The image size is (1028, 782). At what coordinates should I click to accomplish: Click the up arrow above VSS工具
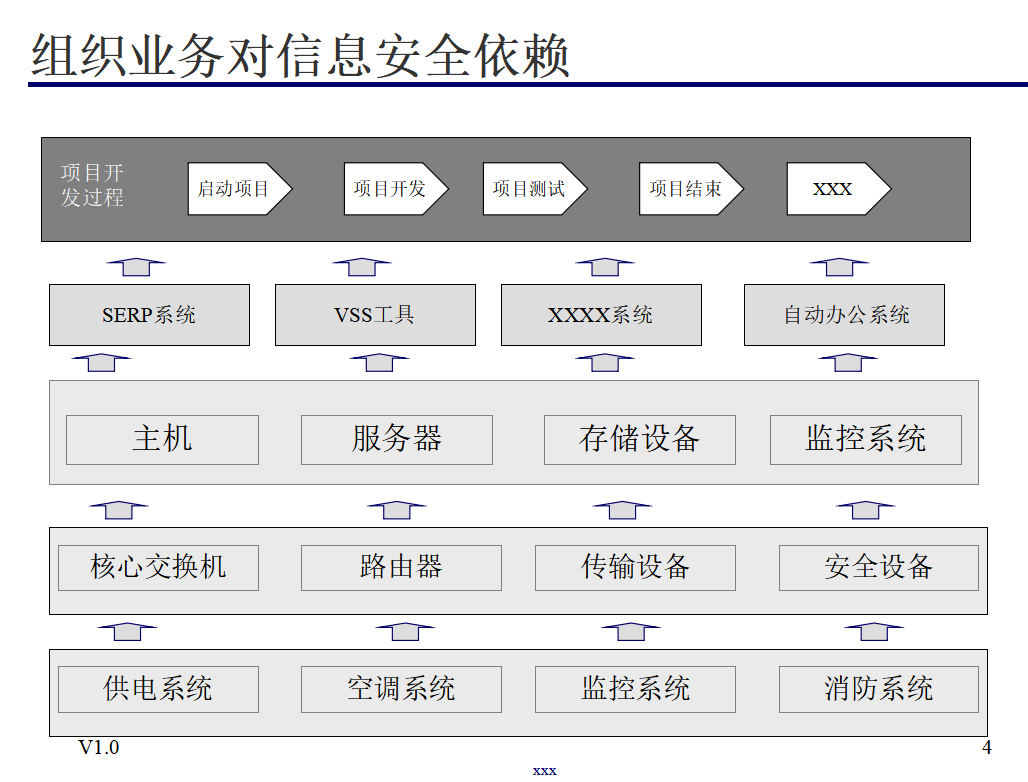point(362,267)
